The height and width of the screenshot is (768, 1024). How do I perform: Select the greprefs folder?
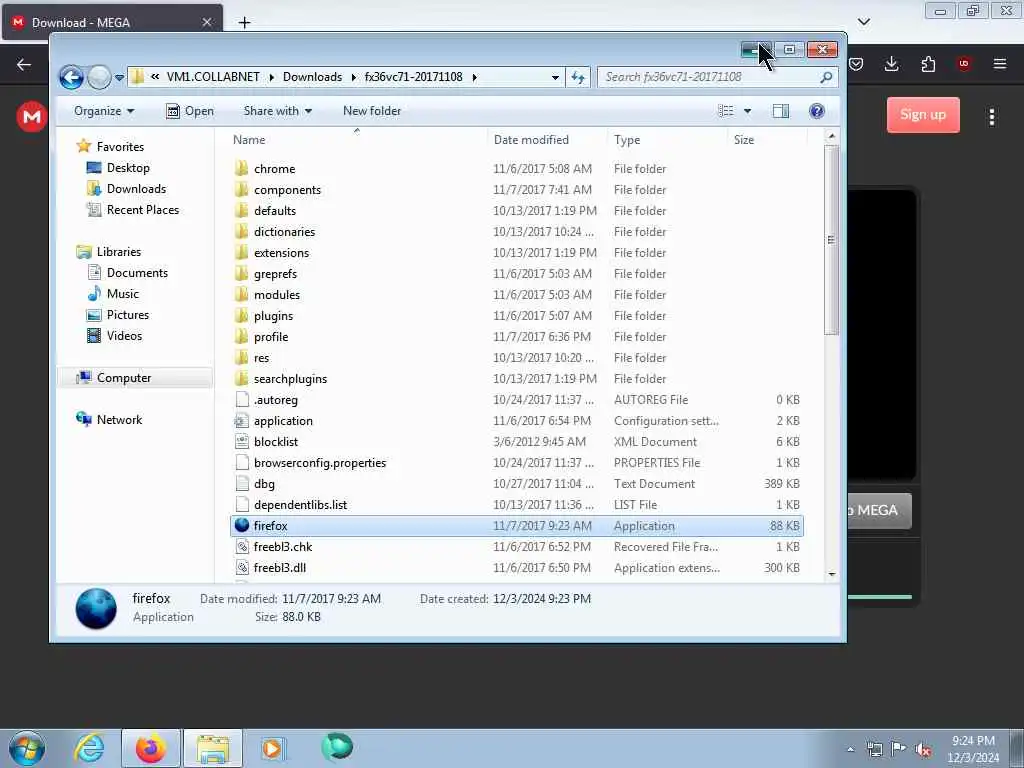coord(276,274)
